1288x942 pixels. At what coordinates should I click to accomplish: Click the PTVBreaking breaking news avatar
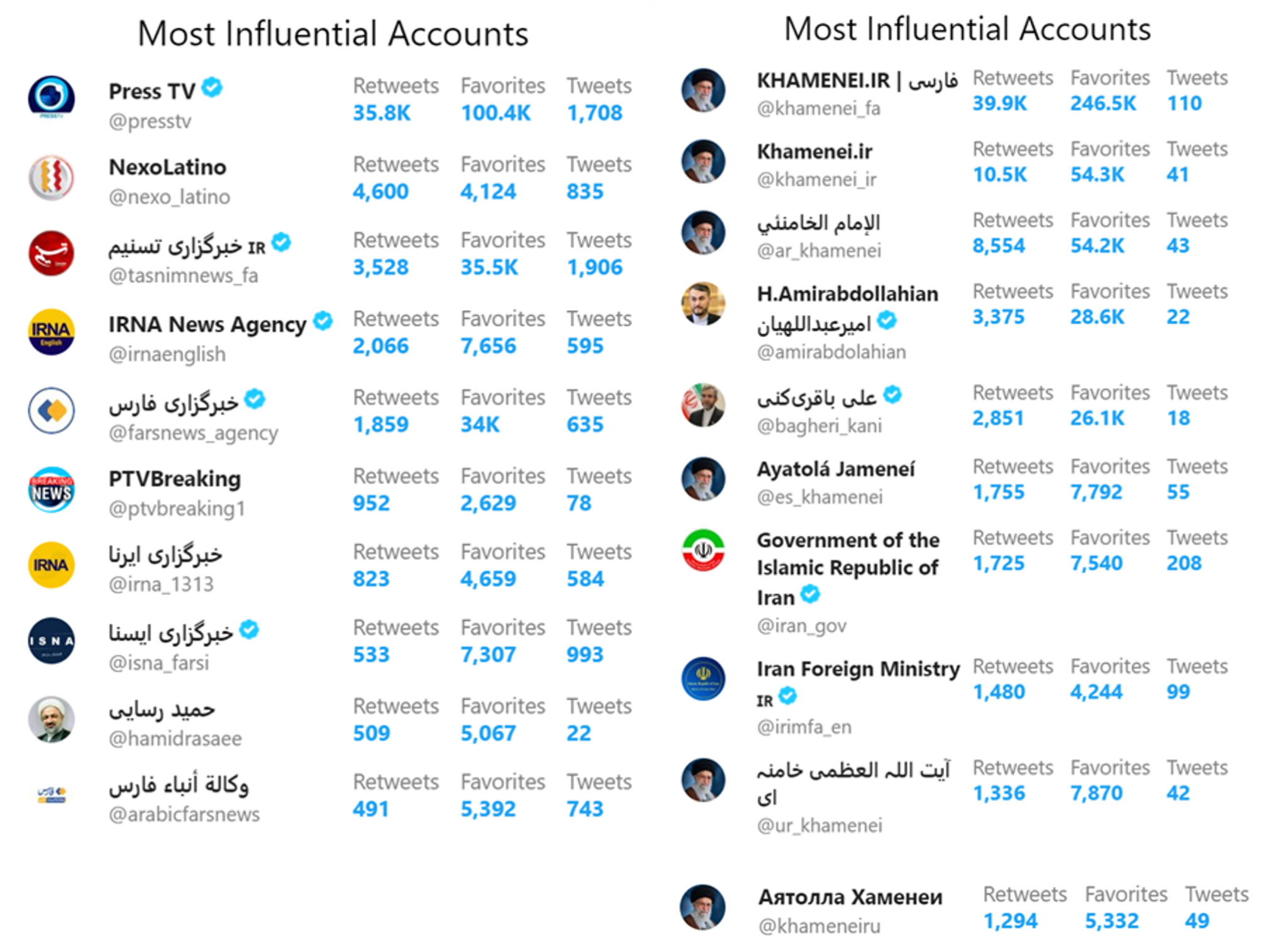coord(52,489)
